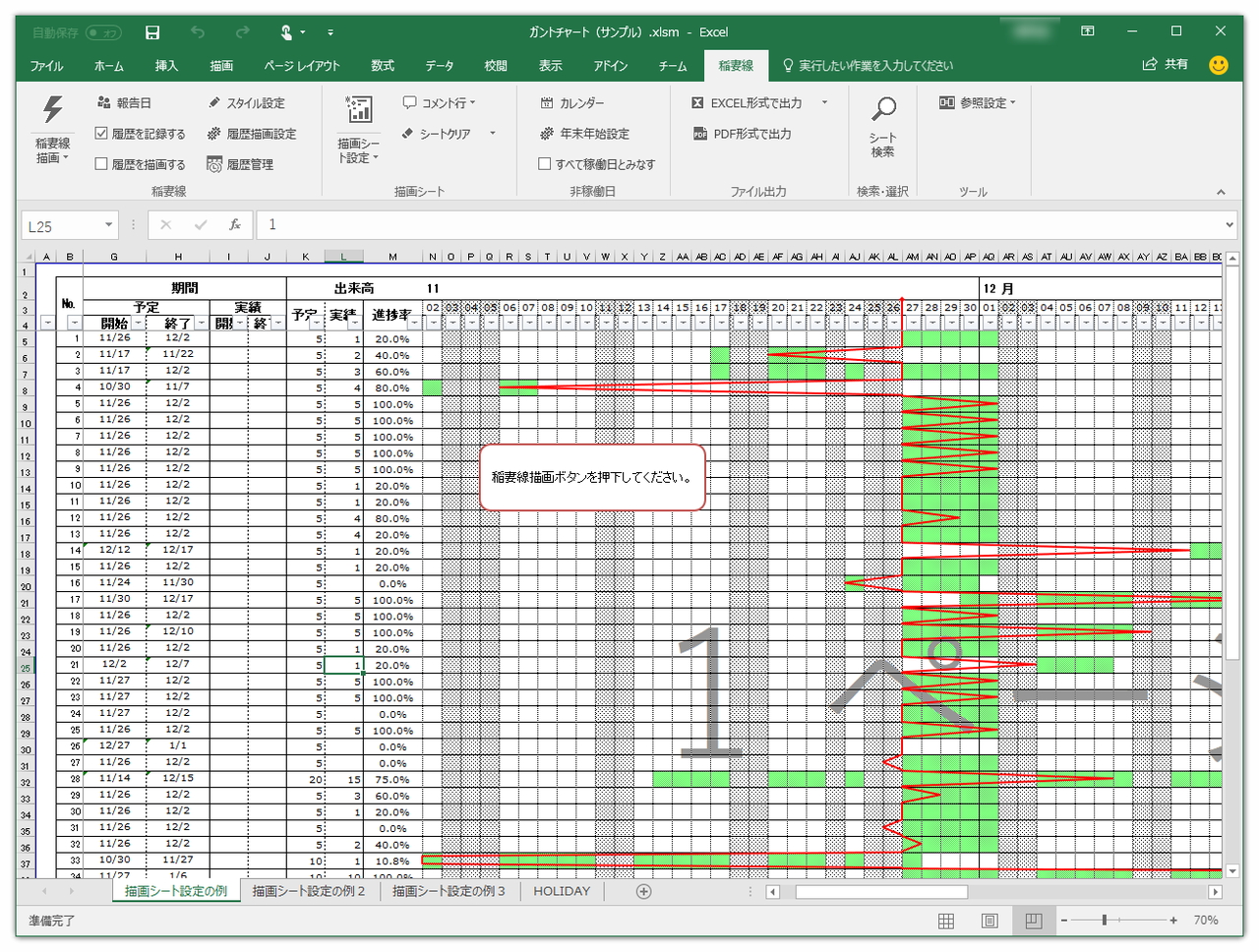The width and height of the screenshot is (1259, 952).
Task: Open ribbon display options icon
Action: click(1088, 31)
